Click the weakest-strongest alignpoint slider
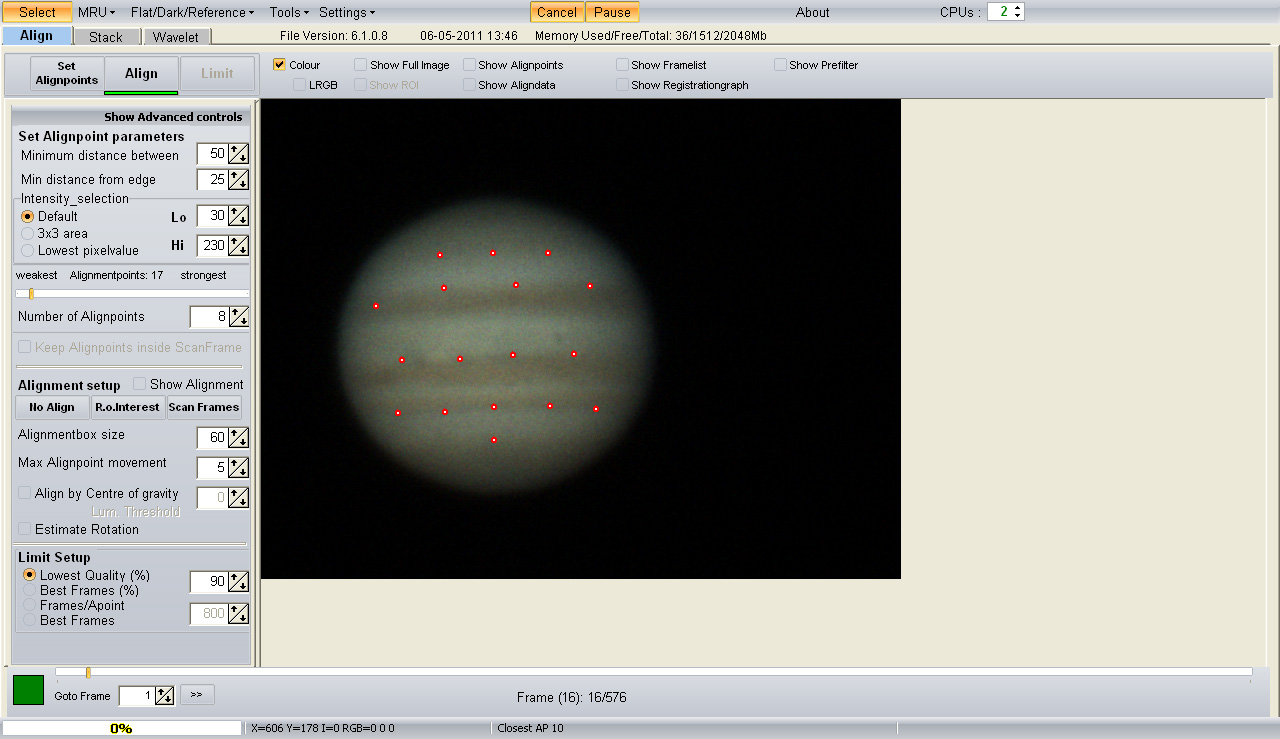Image resolution: width=1280 pixels, height=739 pixels. pyautogui.click(x=132, y=293)
